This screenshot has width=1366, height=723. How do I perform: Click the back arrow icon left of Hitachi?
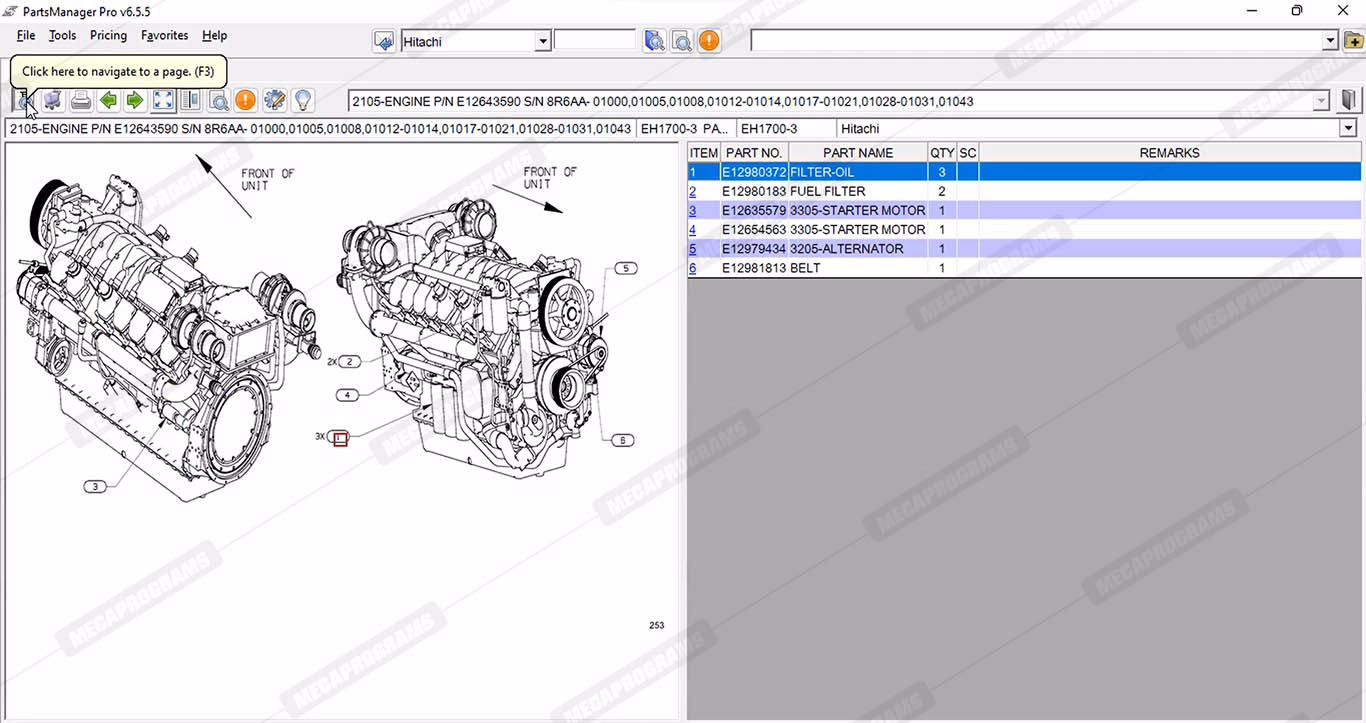point(384,41)
